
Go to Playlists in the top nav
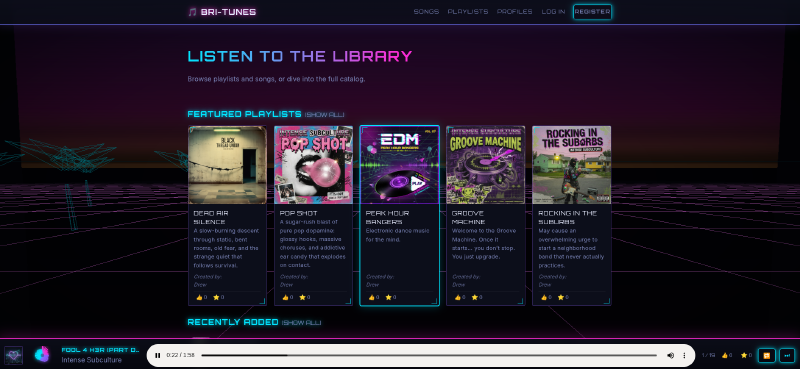coord(468,12)
